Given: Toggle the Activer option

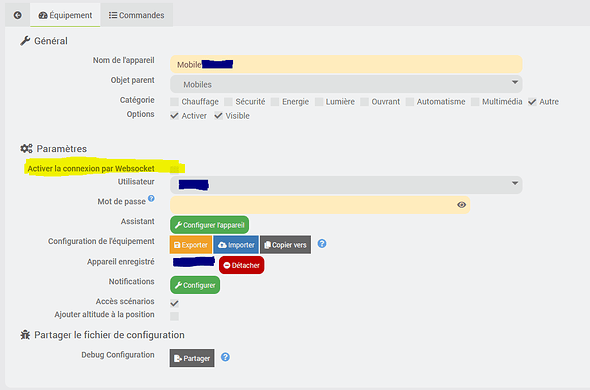Looking at the screenshot, I should (174, 116).
